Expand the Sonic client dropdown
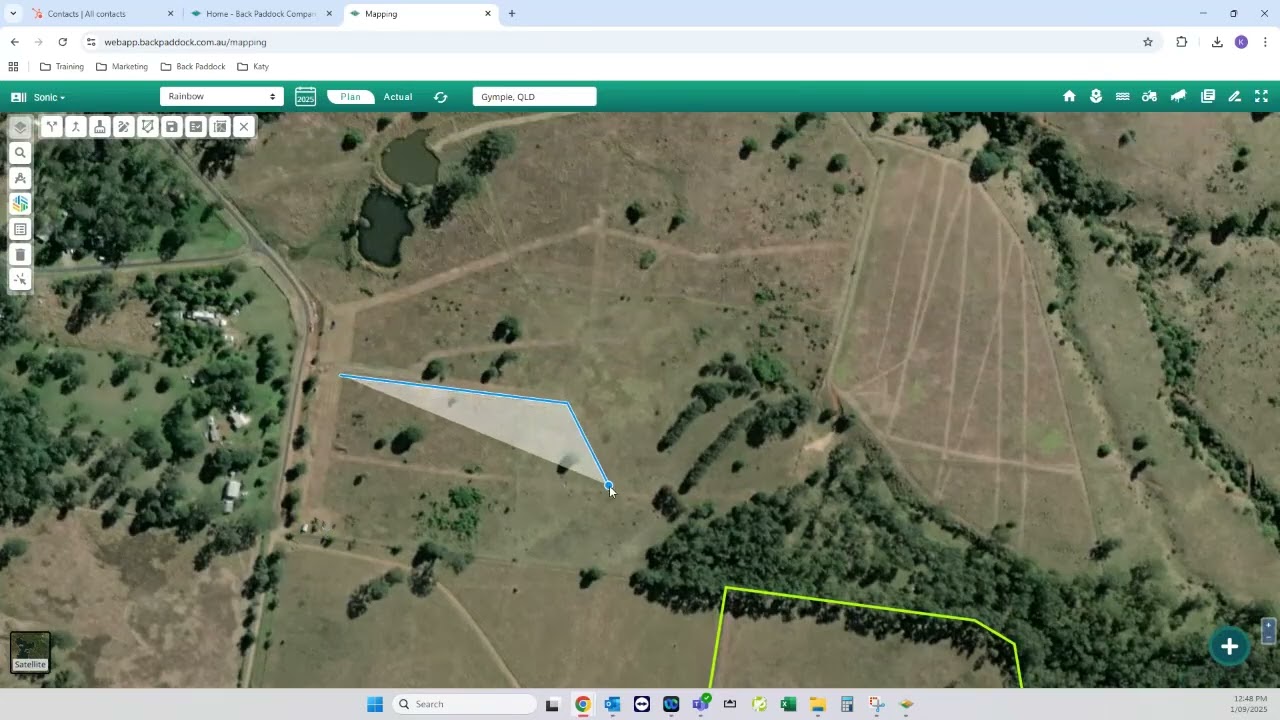The height and width of the screenshot is (720, 1280). click(x=49, y=97)
